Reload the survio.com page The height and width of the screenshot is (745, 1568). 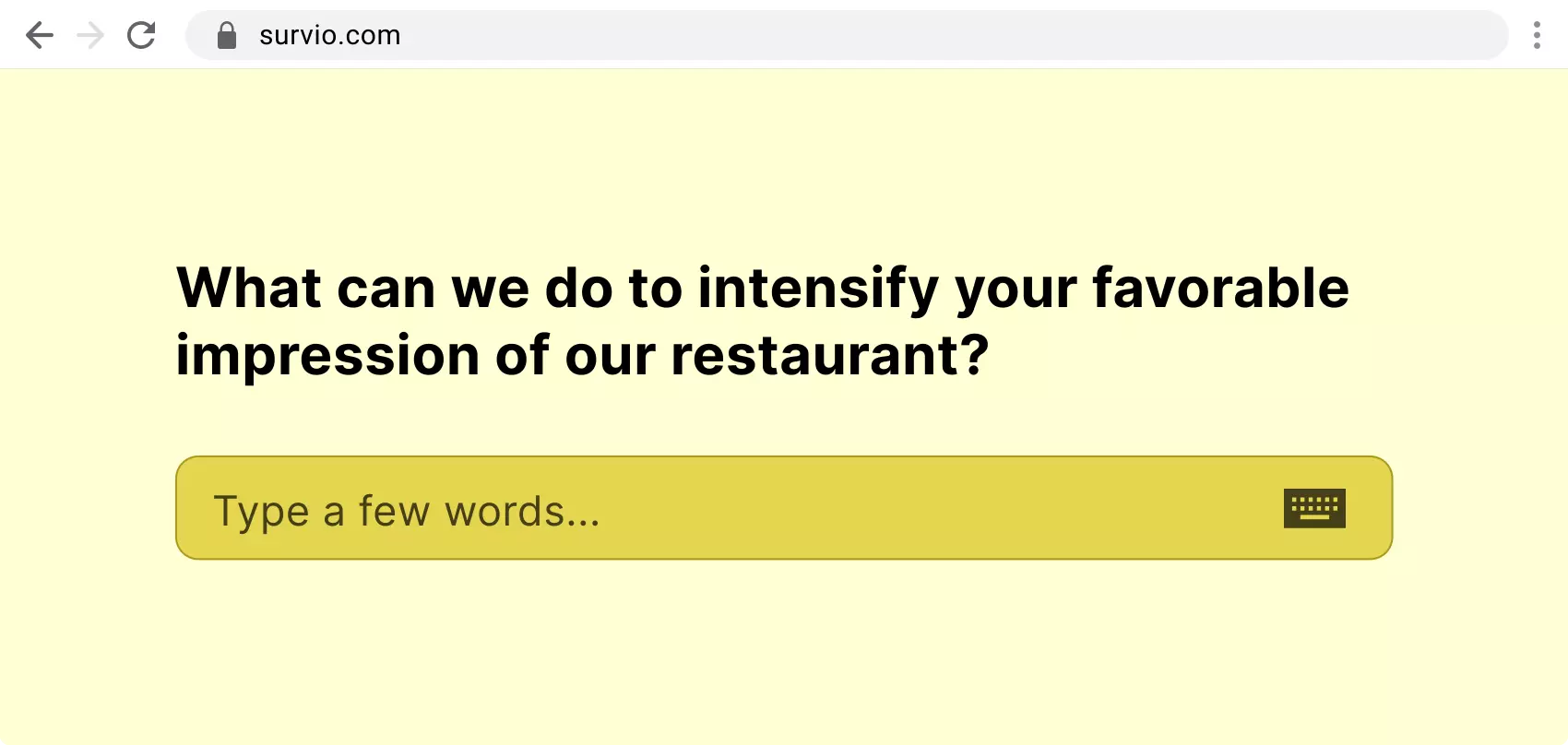141,36
